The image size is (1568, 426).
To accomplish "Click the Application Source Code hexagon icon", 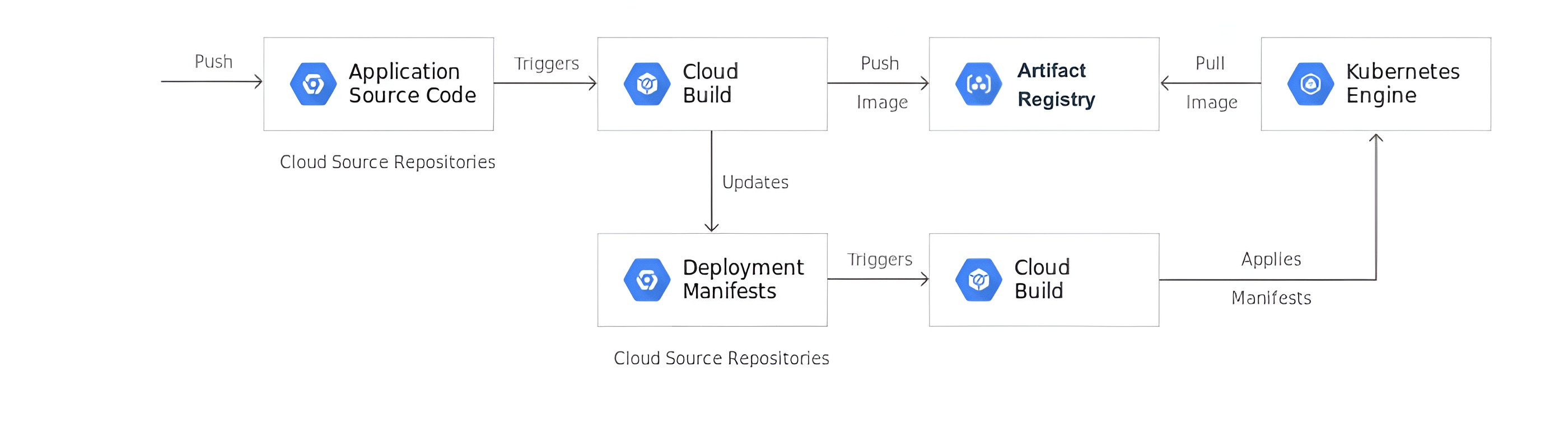I will coord(313,84).
